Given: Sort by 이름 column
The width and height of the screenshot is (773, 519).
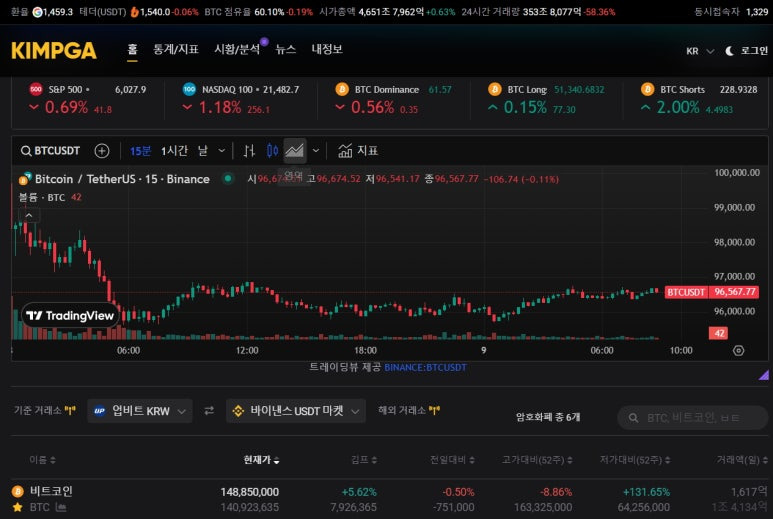Looking at the screenshot, I should [x=42, y=460].
